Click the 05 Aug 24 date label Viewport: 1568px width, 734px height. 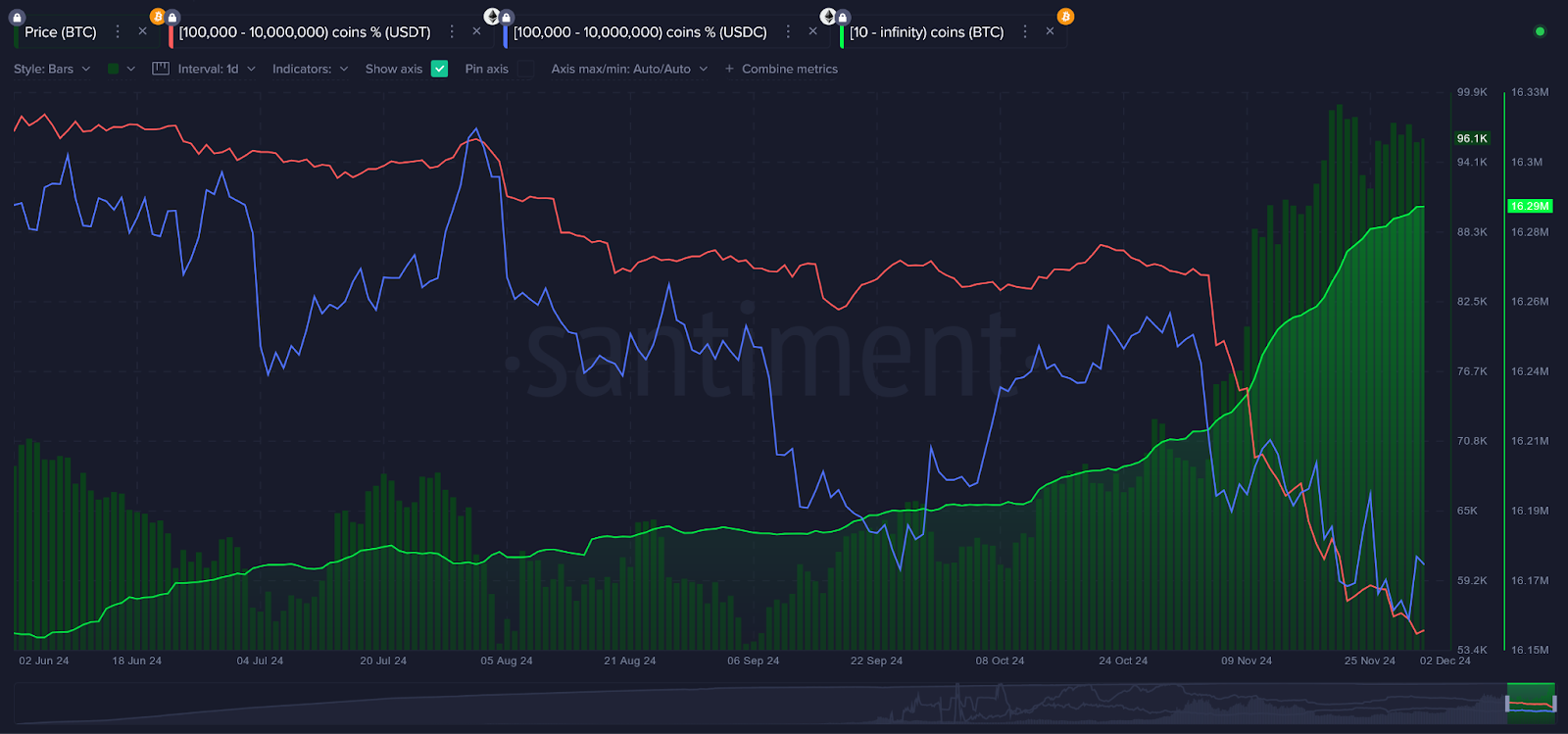[x=507, y=661]
